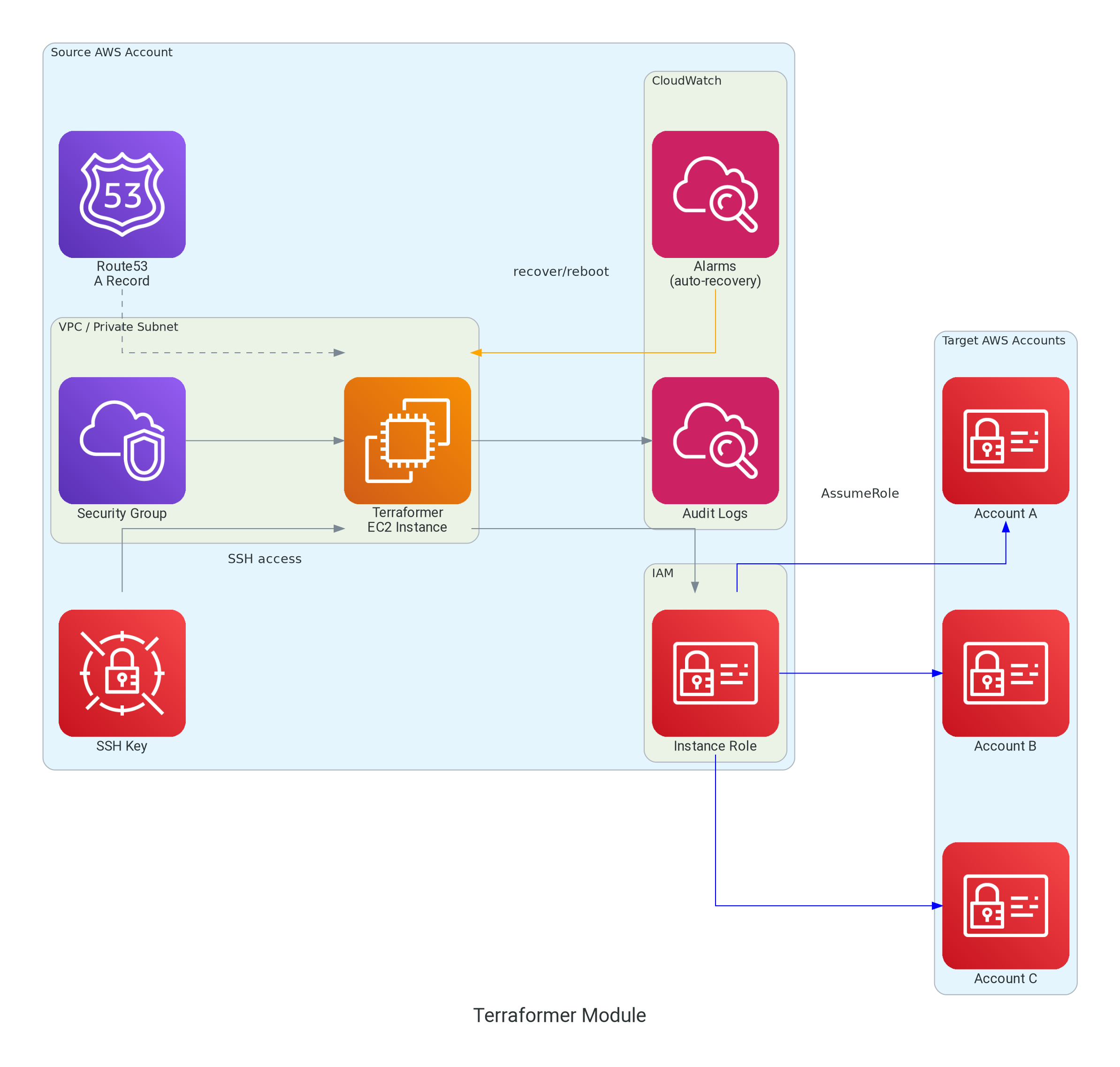1120x1067 pixels.
Task: Click the VPC / Private Subnet label
Action: click(x=118, y=327)
